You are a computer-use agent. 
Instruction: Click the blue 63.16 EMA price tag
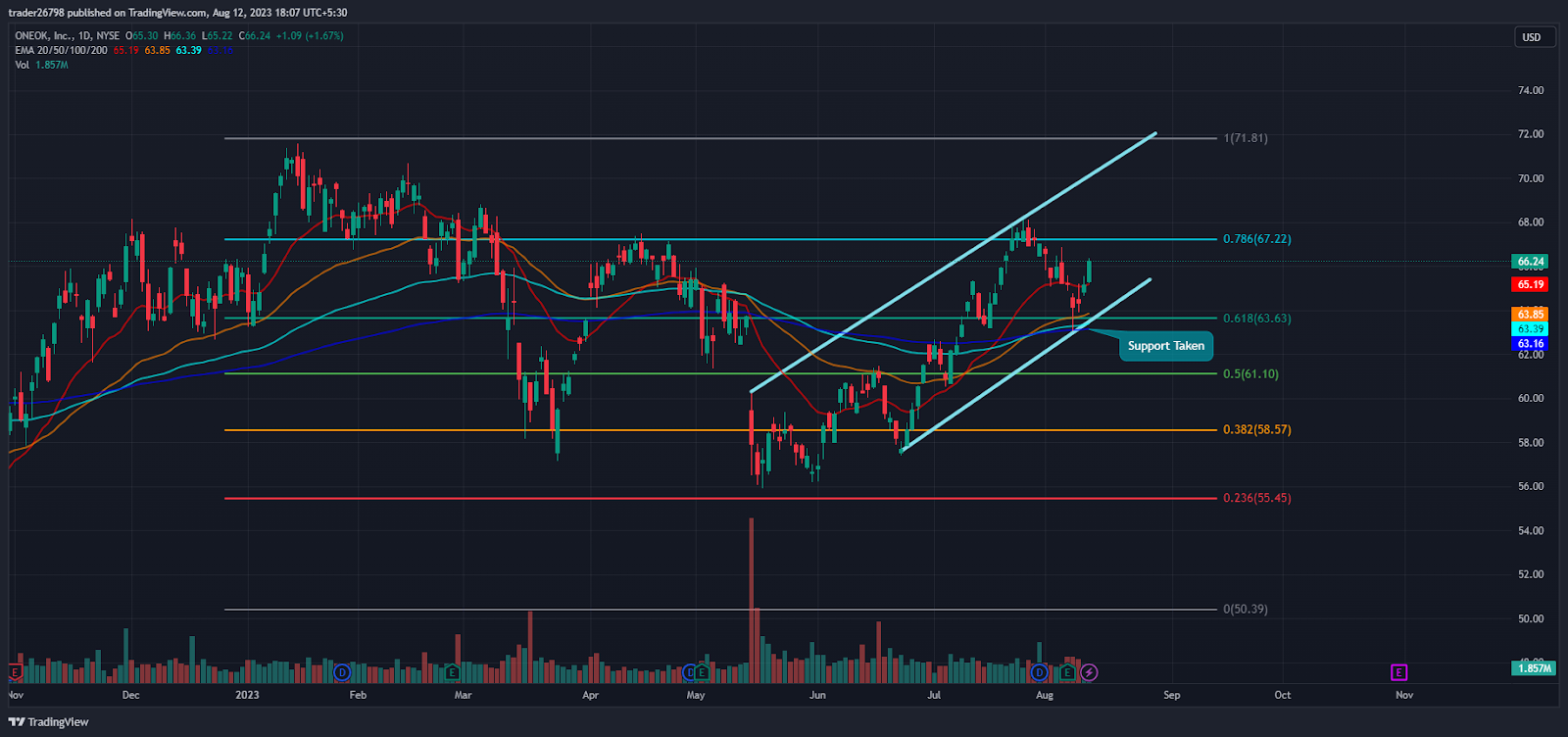pyautogui.click(x=1531, y=344)
